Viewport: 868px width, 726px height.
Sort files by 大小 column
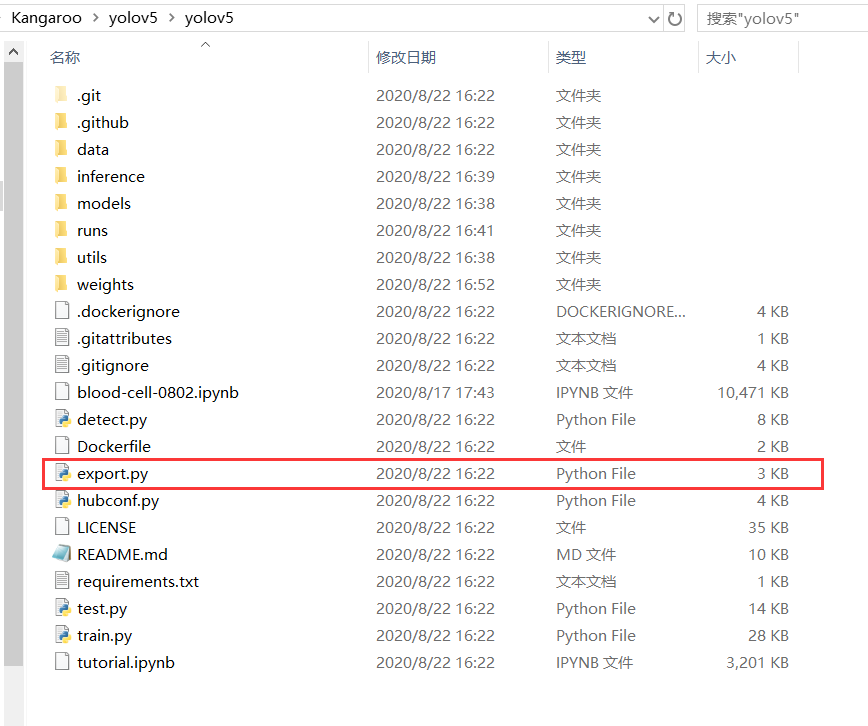tap(721, 57)
